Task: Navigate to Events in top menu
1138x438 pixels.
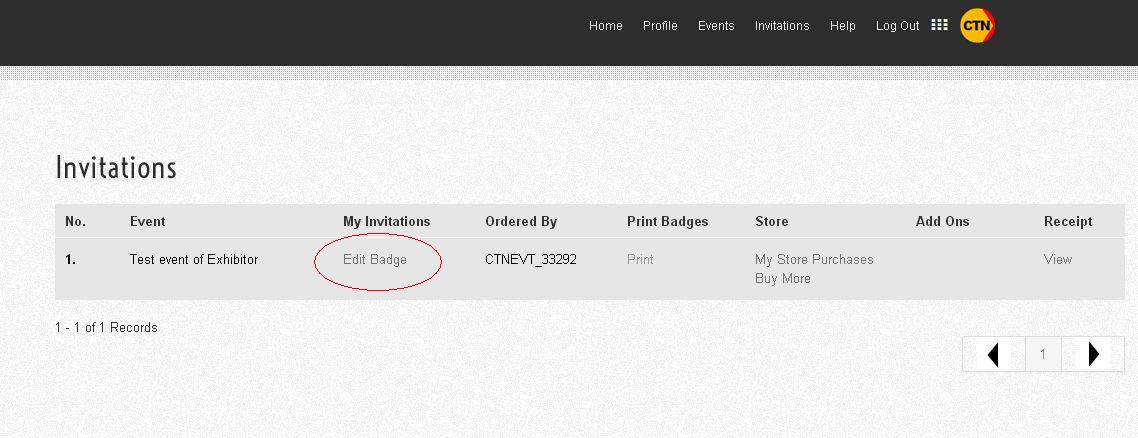Action: (x=716, y=26)
